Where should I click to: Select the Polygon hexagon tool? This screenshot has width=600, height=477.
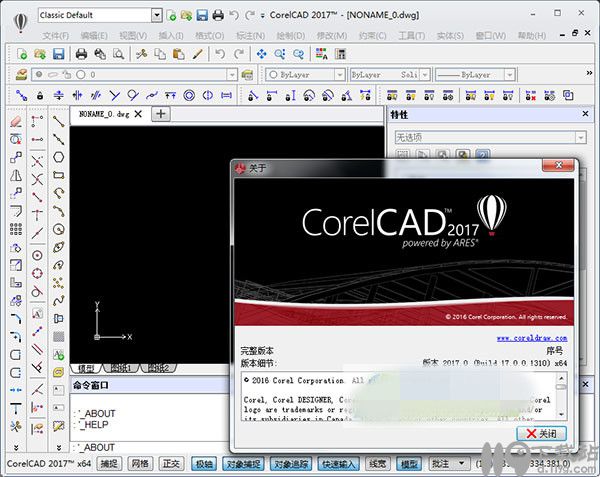tap(58, 157)
